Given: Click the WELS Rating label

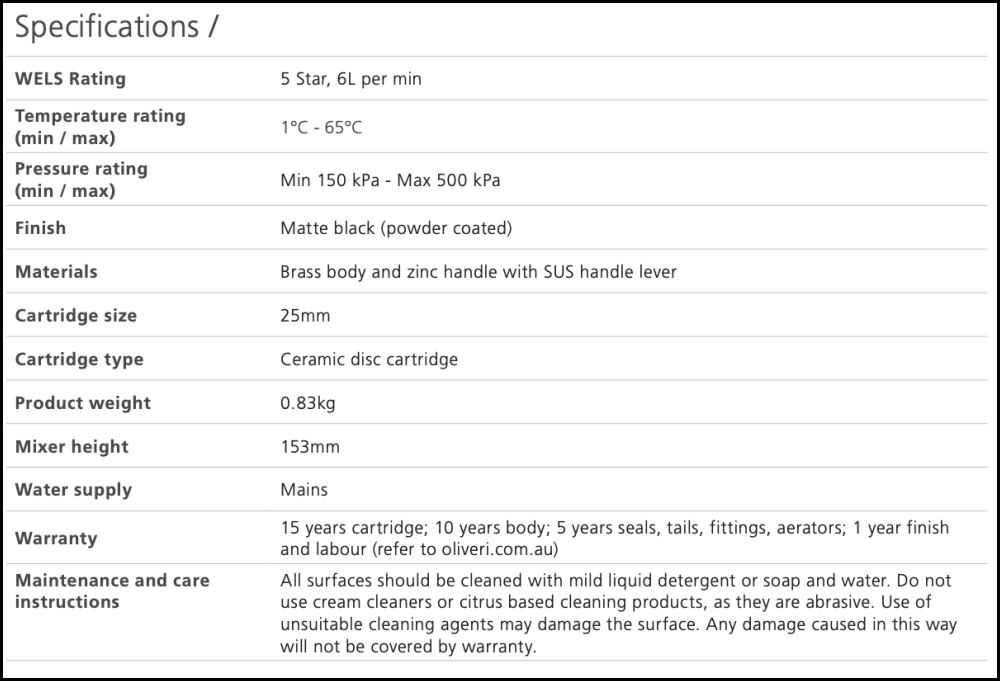Looking at the screenshot, I should coord(70,79).
